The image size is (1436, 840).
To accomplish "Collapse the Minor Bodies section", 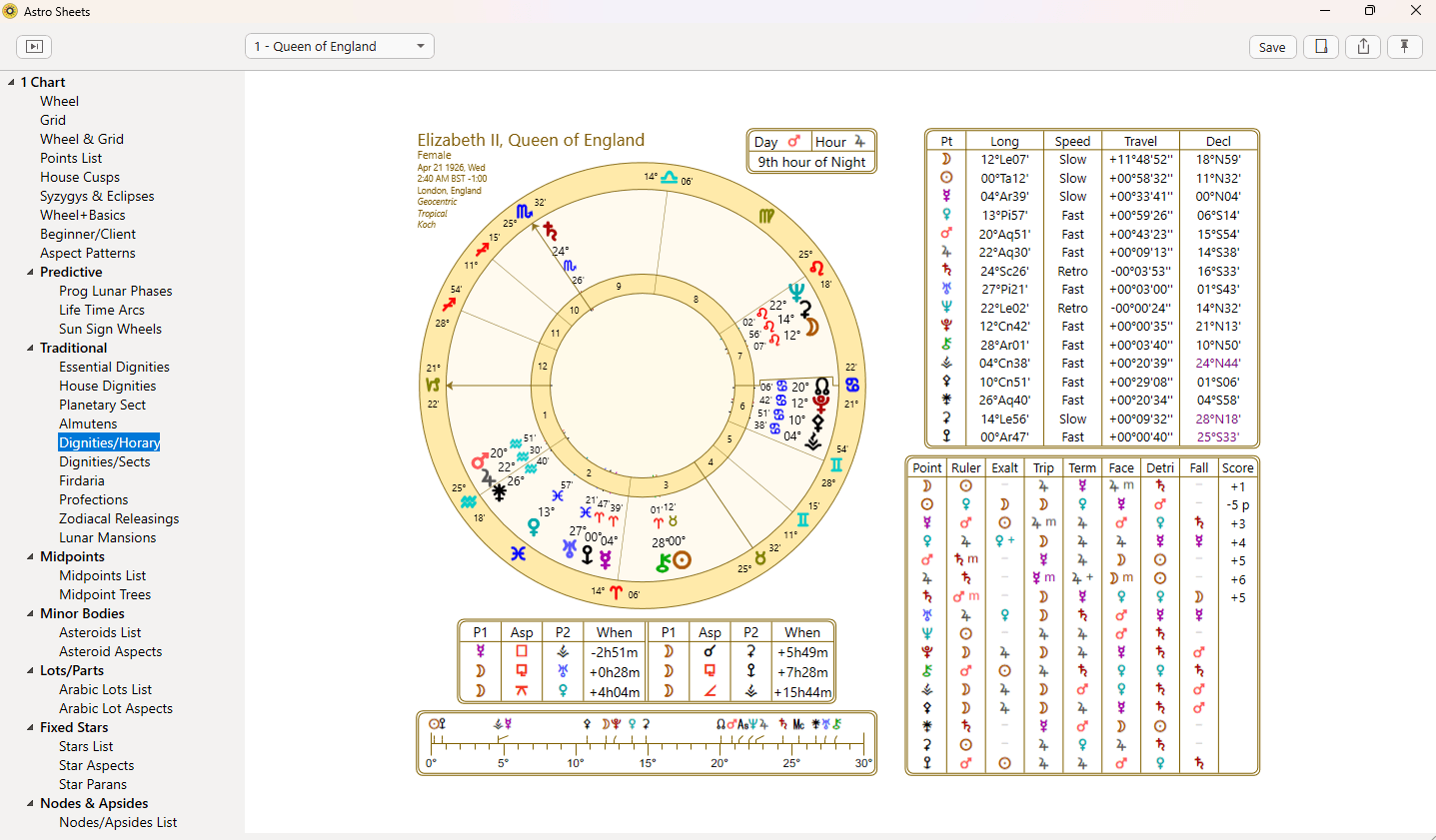I will 30,613.
